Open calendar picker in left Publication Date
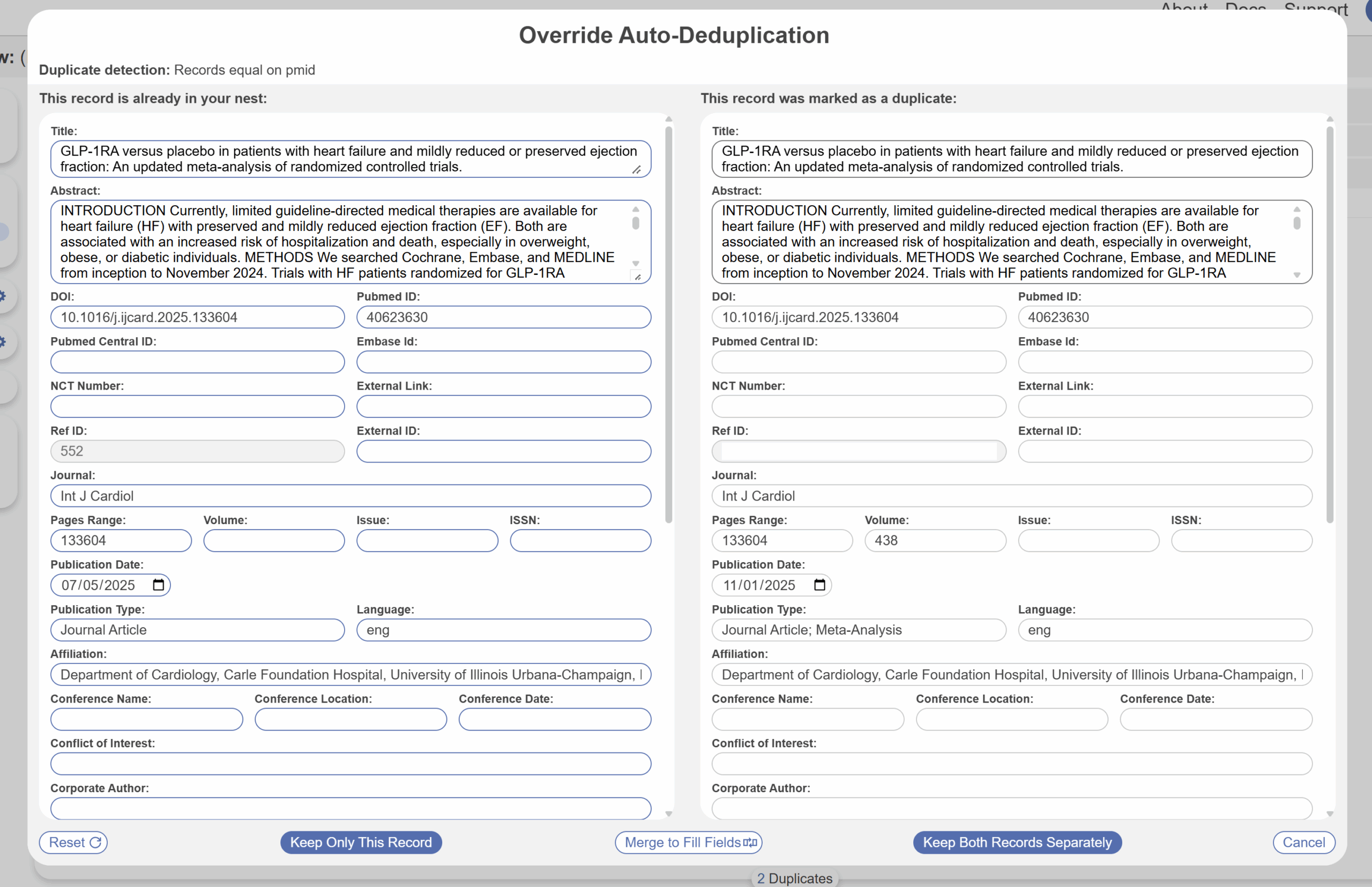The width and height of the screenshot is (1372, 887). (x=159, y=585)
